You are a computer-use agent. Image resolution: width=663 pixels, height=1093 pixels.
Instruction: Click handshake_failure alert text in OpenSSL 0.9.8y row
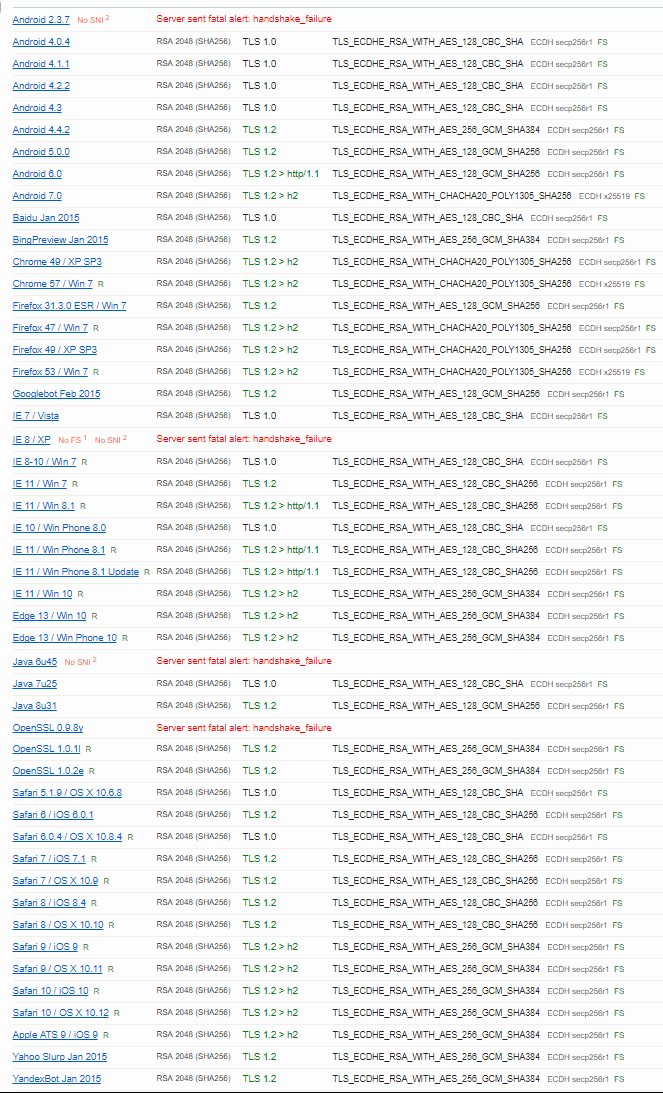[244, 727]
